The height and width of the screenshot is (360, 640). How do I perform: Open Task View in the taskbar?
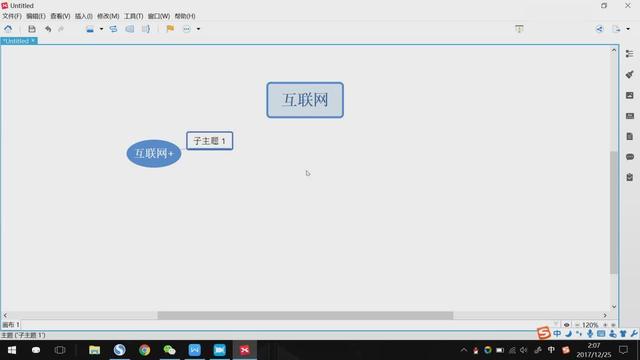pyautogui.click(x=60, y=350)
